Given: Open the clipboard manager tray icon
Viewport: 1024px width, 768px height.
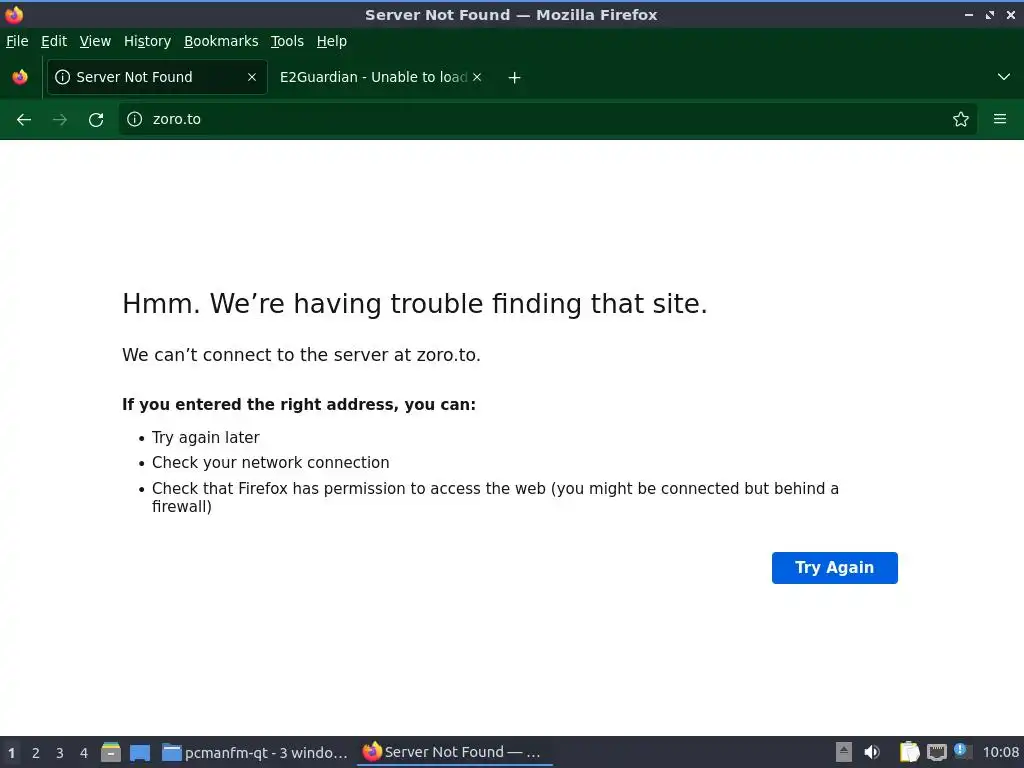Looking at the screenshot, I should point(909,752).
